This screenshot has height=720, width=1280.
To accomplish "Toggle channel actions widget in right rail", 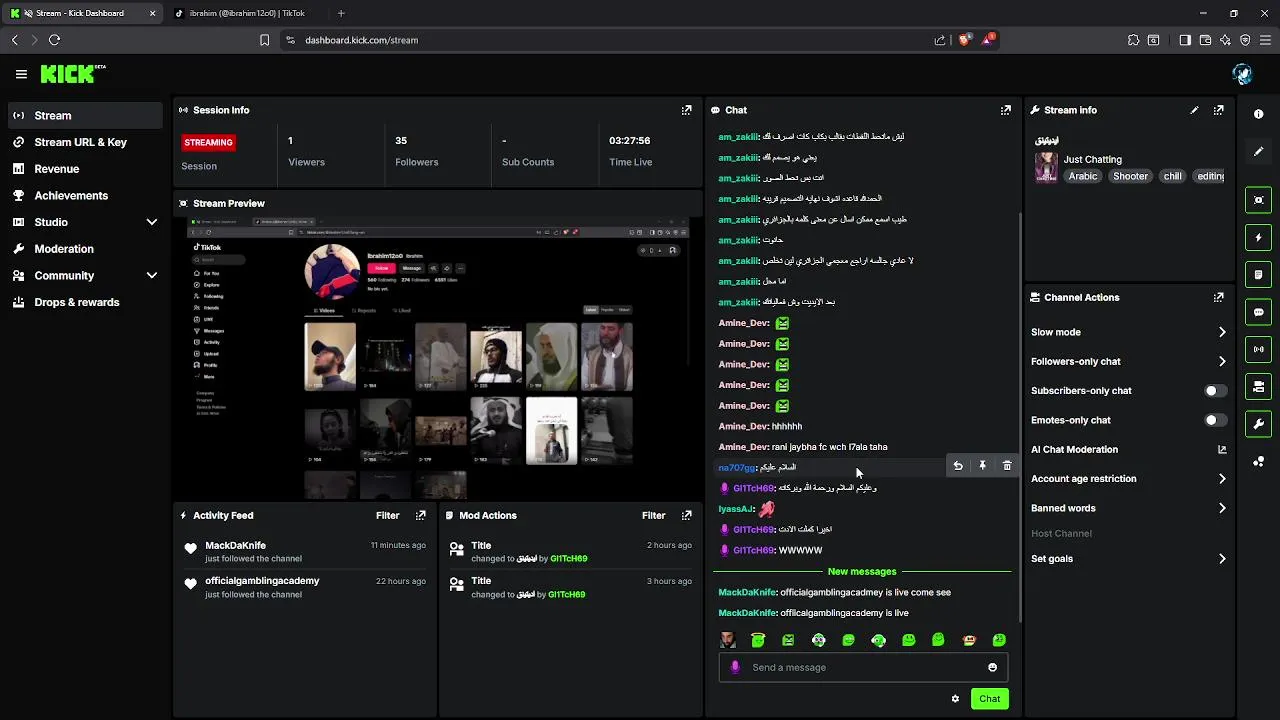I will tap(1258, 386).
